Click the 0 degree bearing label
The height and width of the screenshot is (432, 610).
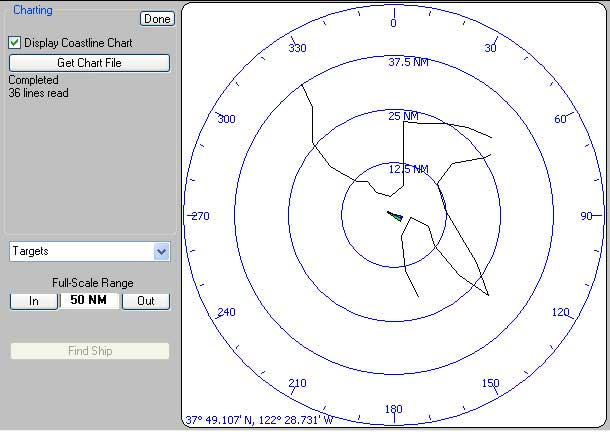point(393,23)
